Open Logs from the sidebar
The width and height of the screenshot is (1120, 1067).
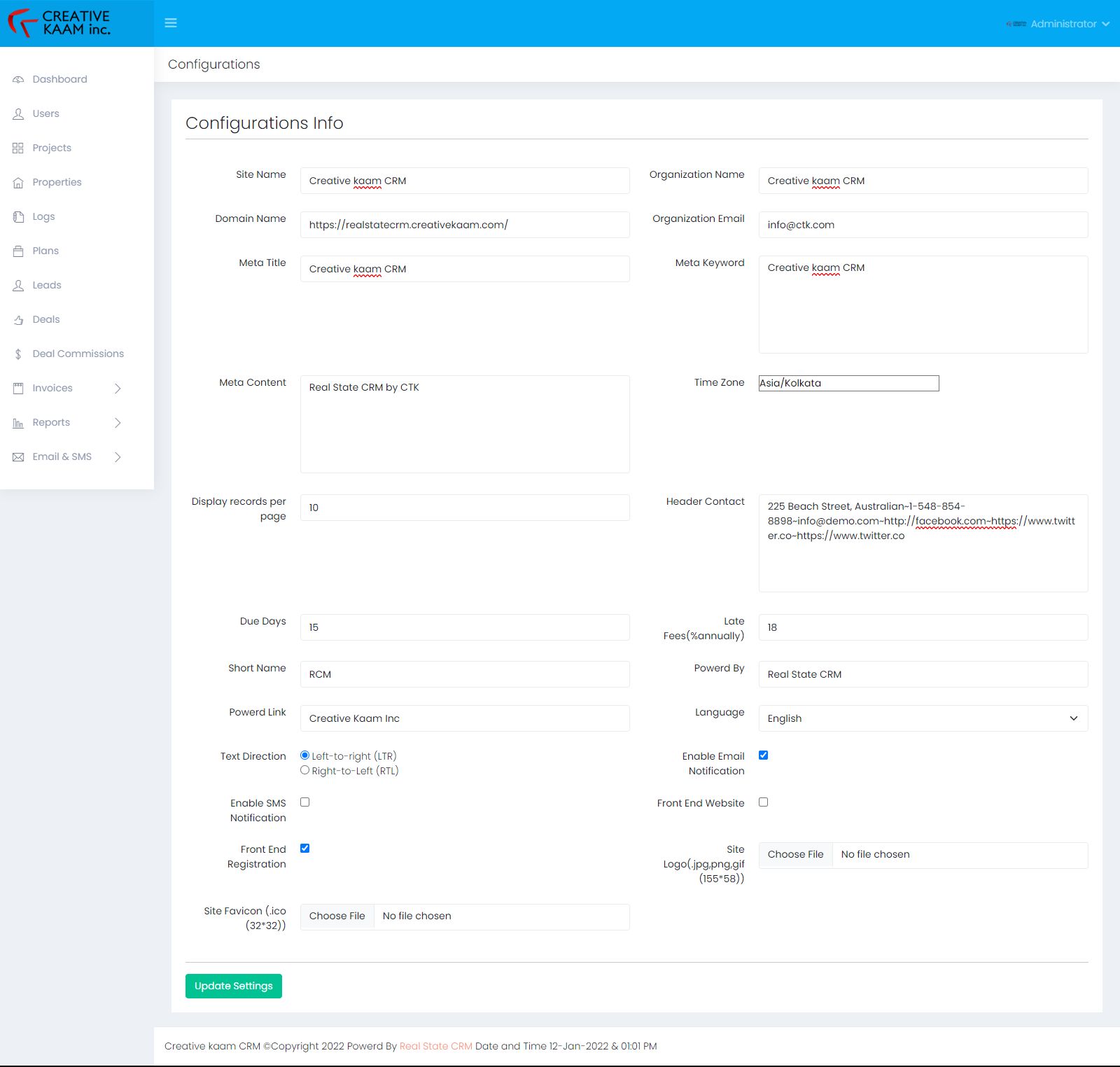coord(43,216)
